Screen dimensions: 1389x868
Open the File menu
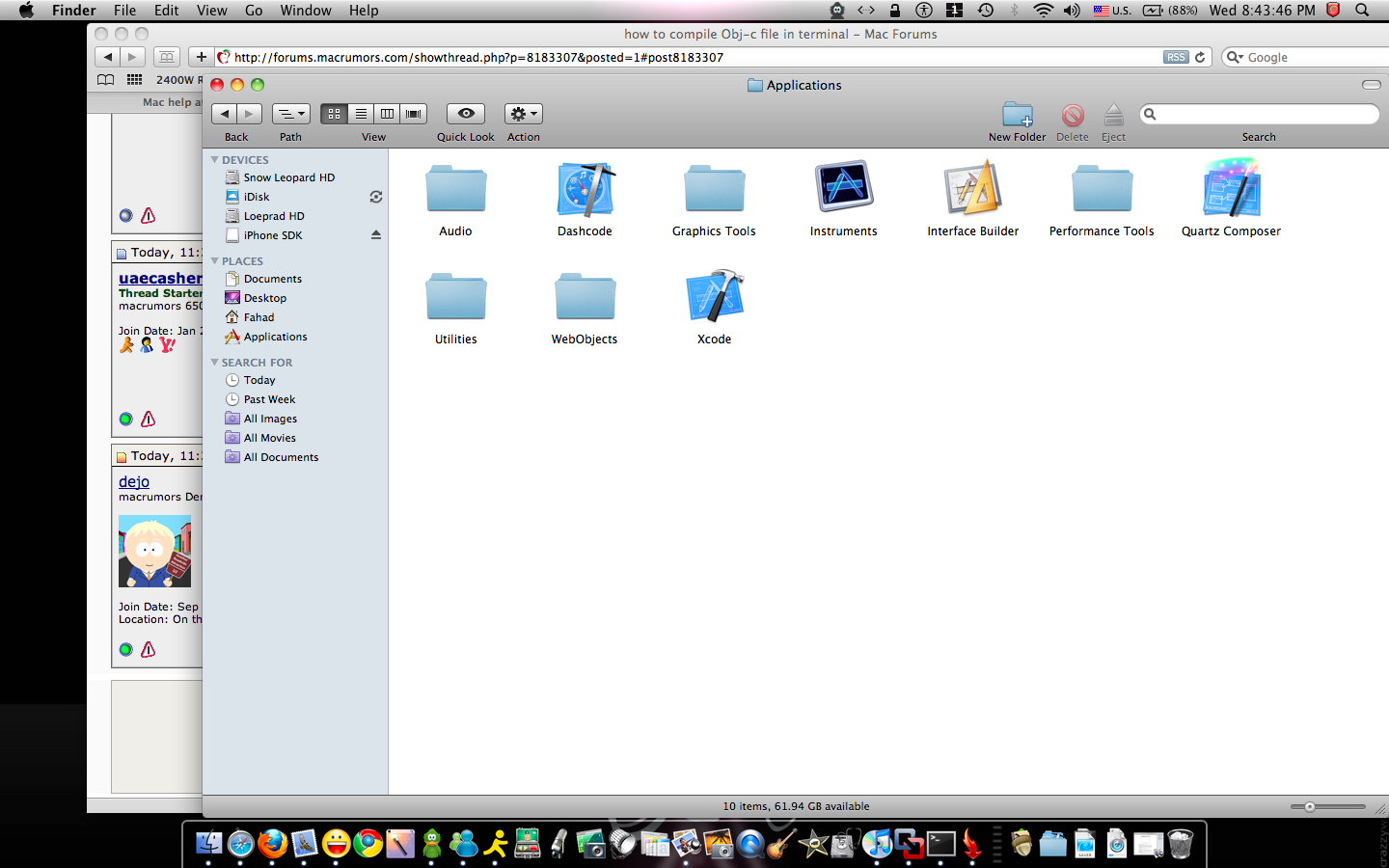click(x=124, y=11)
